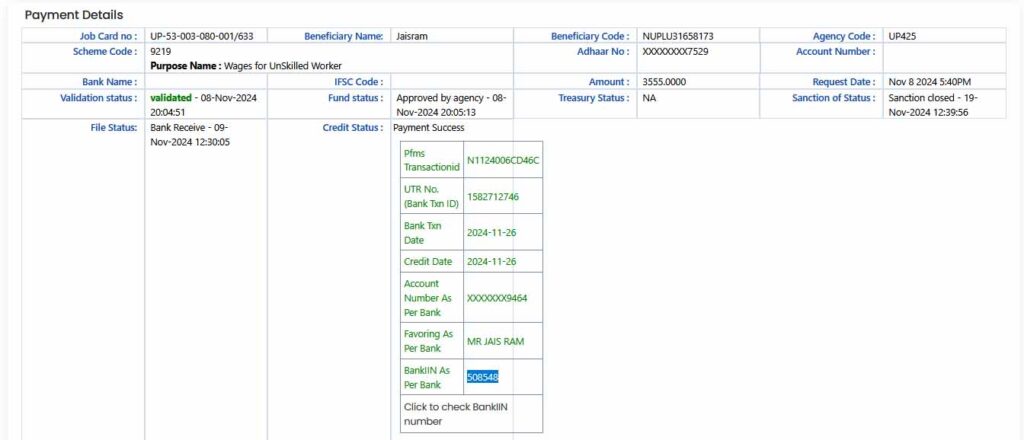Click the request date Nov 8 2024 5:40PM
This screenshot has height=440, width=1024.
click(x=930, y=82)
